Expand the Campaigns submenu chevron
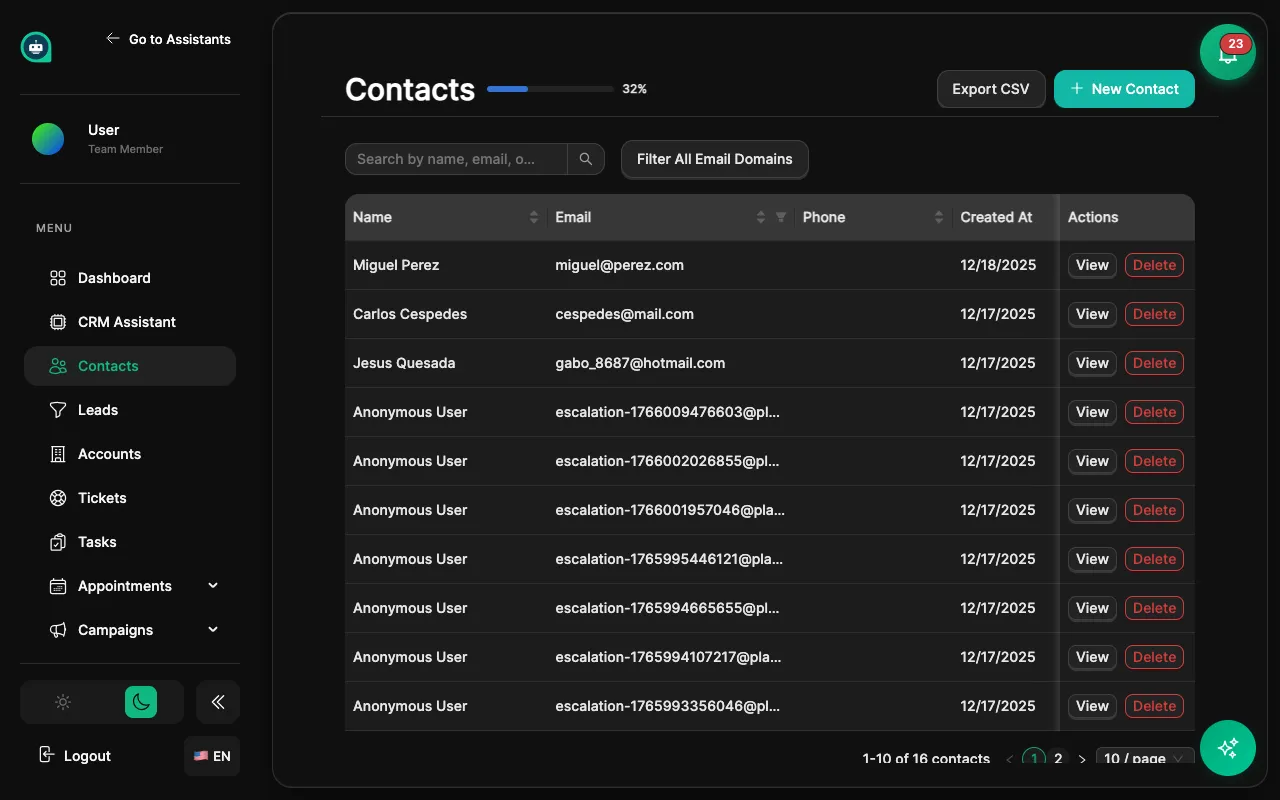Image resolution: width=1280 pixels, height=800 pixels. pyautogui.click(x=213, y=630)
